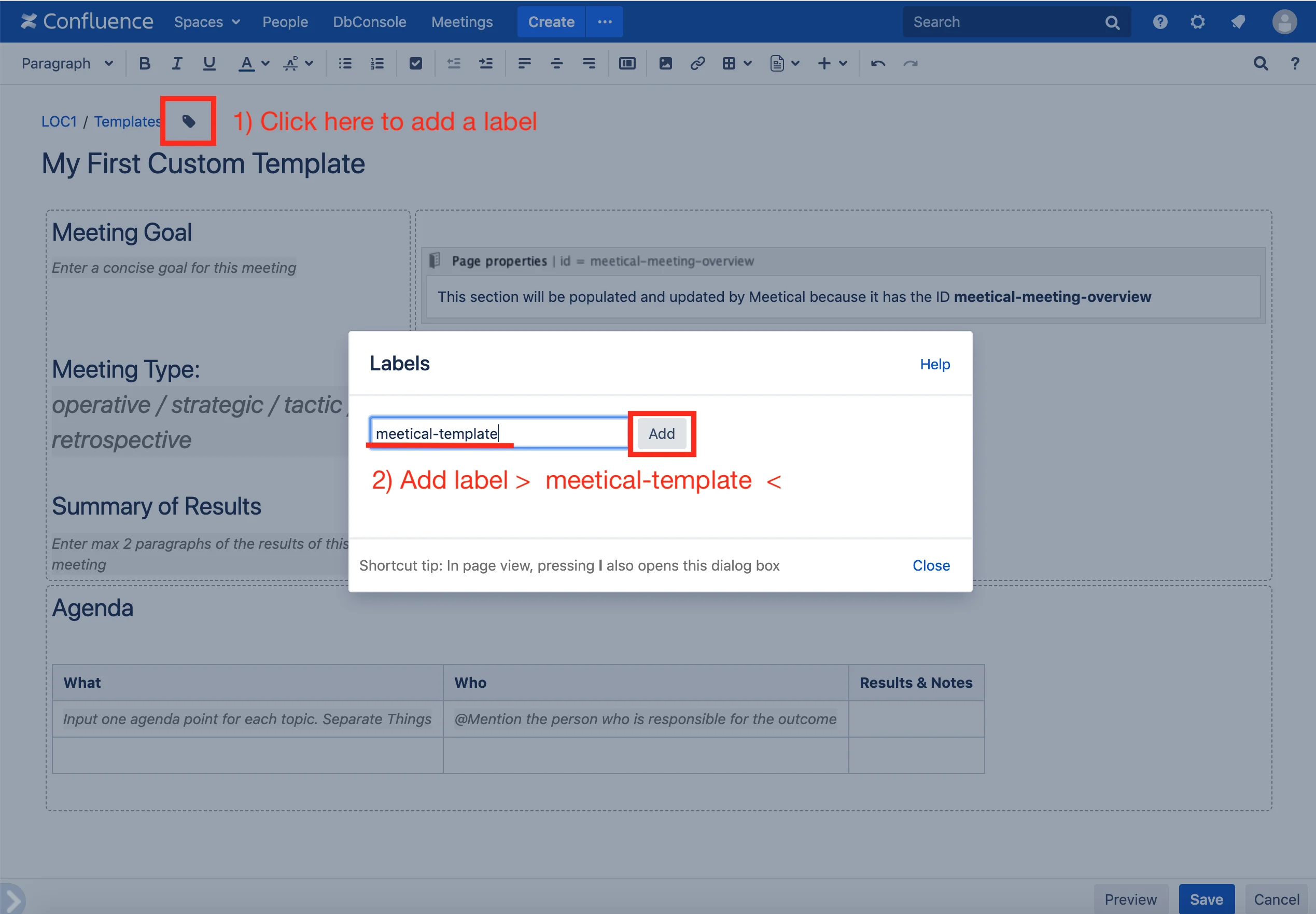Expand the table dropdown arrow

point(748,64)
